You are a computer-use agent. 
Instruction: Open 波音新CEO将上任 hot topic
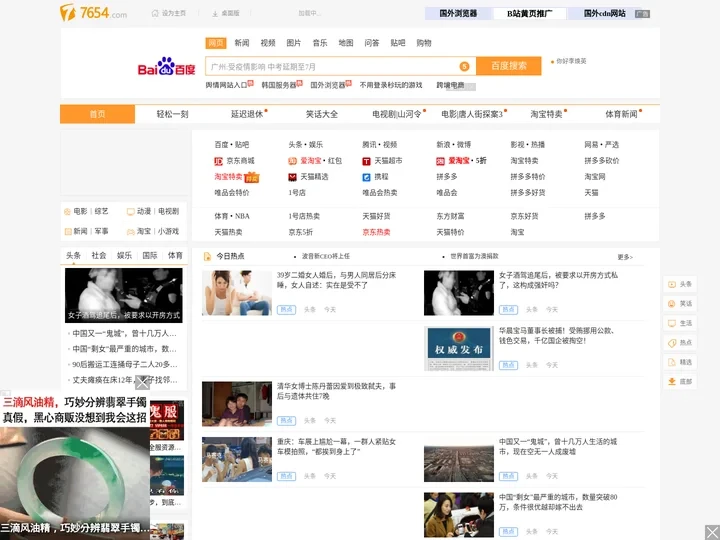click(x=326, y=257)
